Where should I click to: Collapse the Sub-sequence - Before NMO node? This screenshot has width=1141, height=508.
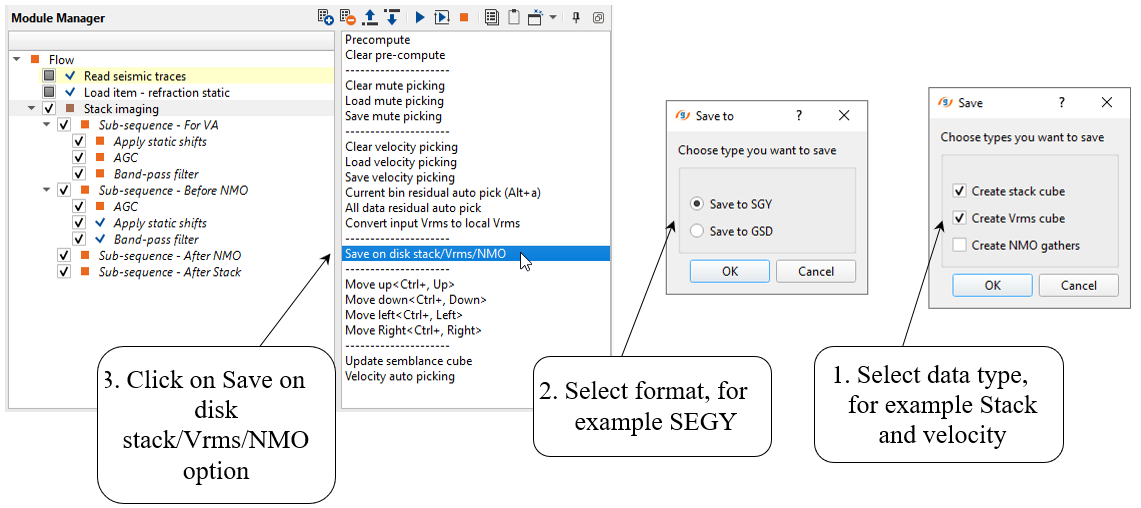tap(47, 190)
